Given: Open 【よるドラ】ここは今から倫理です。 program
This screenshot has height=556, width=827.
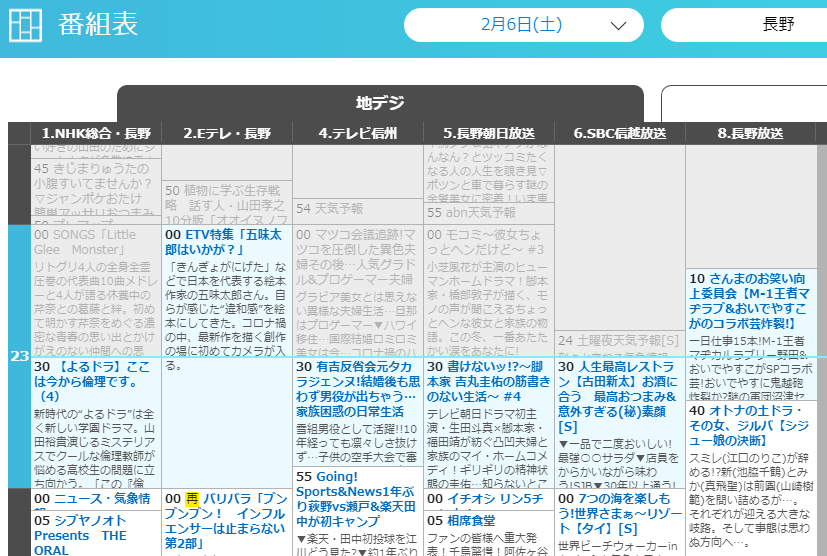Looking at the screenshot, I should pos(92,381).
